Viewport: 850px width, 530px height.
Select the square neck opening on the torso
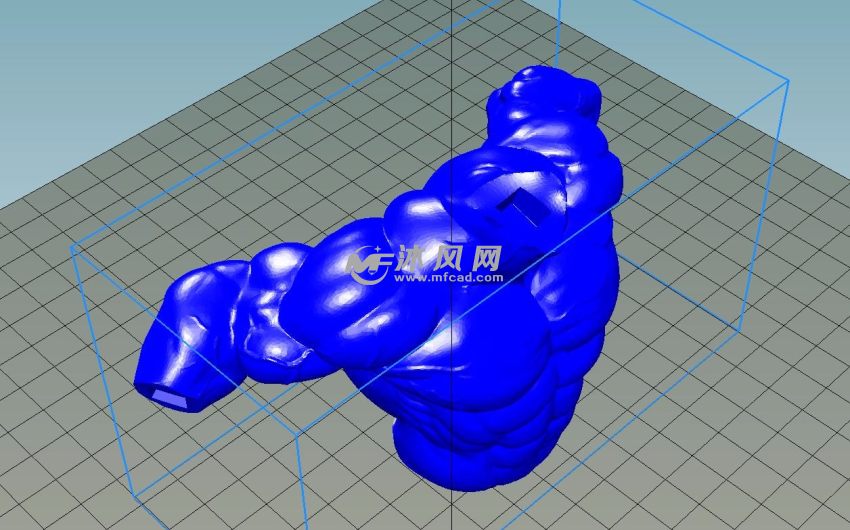coord(515,205)
